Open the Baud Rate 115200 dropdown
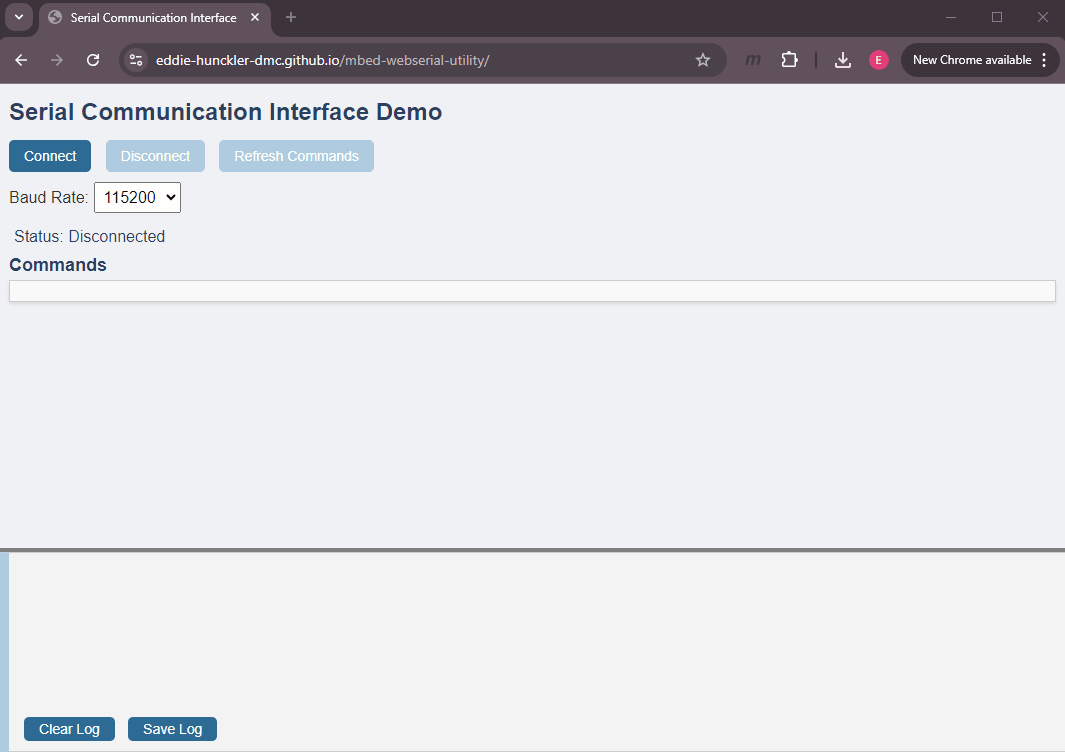Viewport: 1065px width, 752px height. [137, 197]
